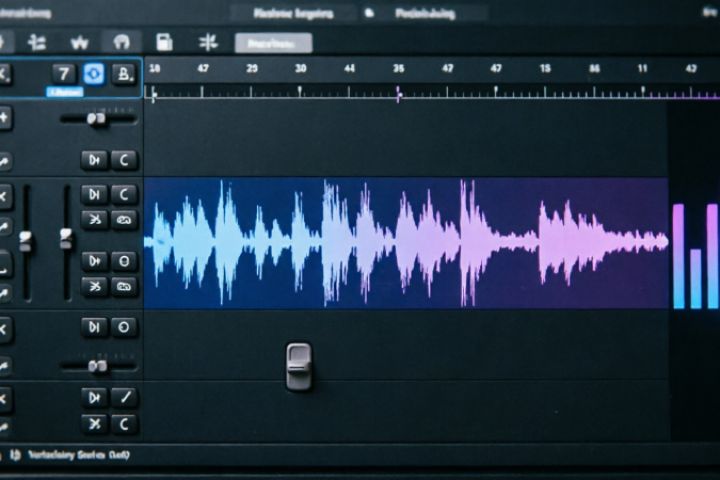Click the small blue label under the 7 button

(65, 92)
